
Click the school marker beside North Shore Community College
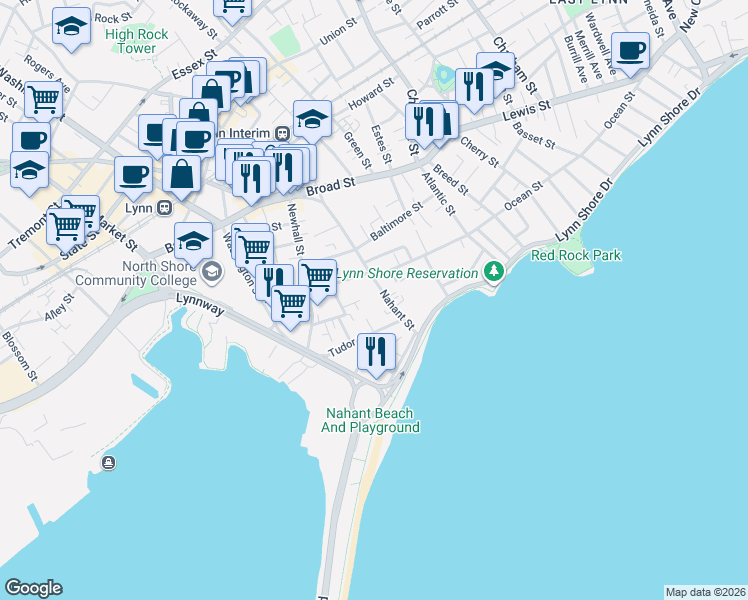tap(193, 242)
